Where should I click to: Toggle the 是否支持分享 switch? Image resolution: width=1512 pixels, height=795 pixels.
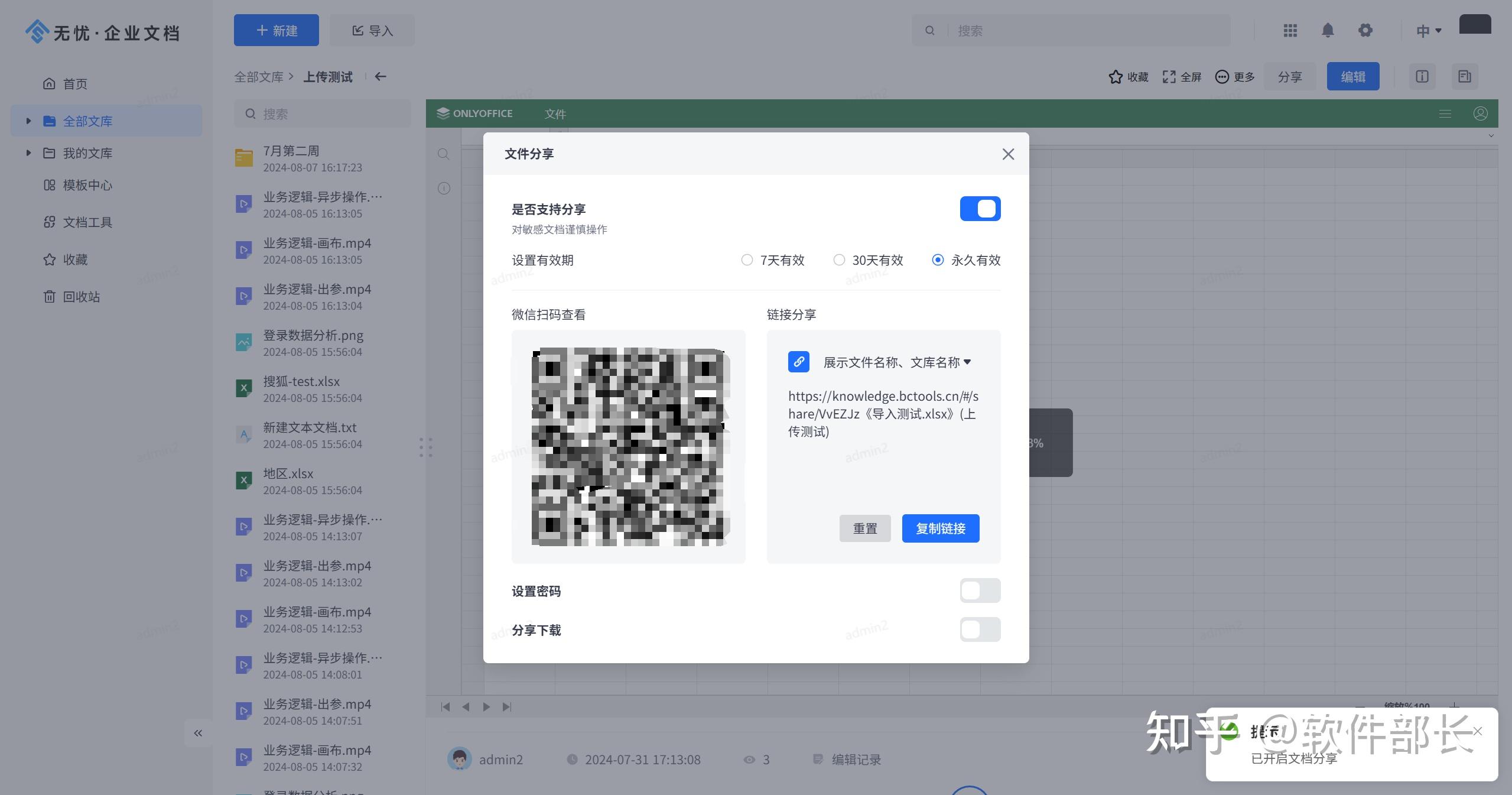(980, 209)
